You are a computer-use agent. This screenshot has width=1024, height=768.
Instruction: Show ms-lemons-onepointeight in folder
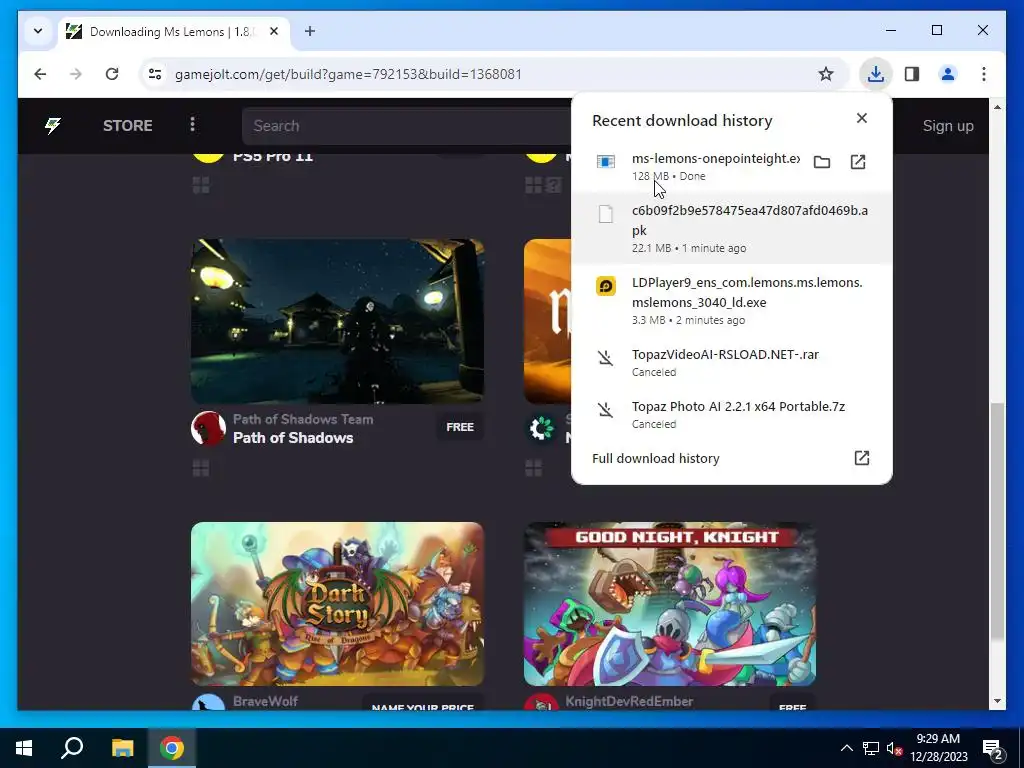822,162
